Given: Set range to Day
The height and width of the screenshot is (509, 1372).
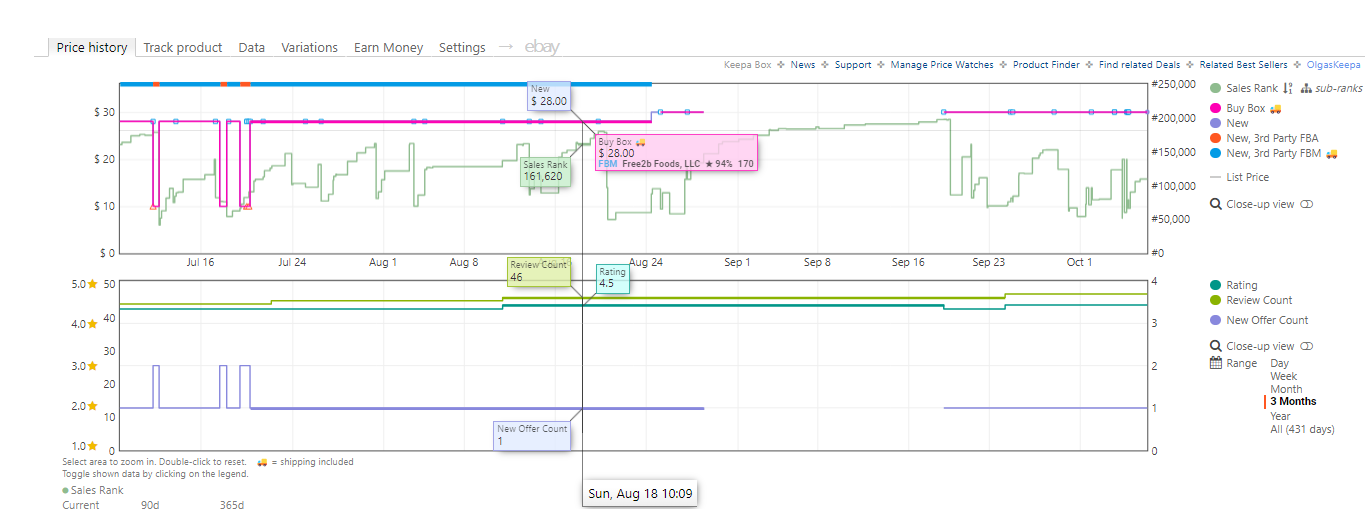Looking at the screenshot, I should pos(1279,363).
